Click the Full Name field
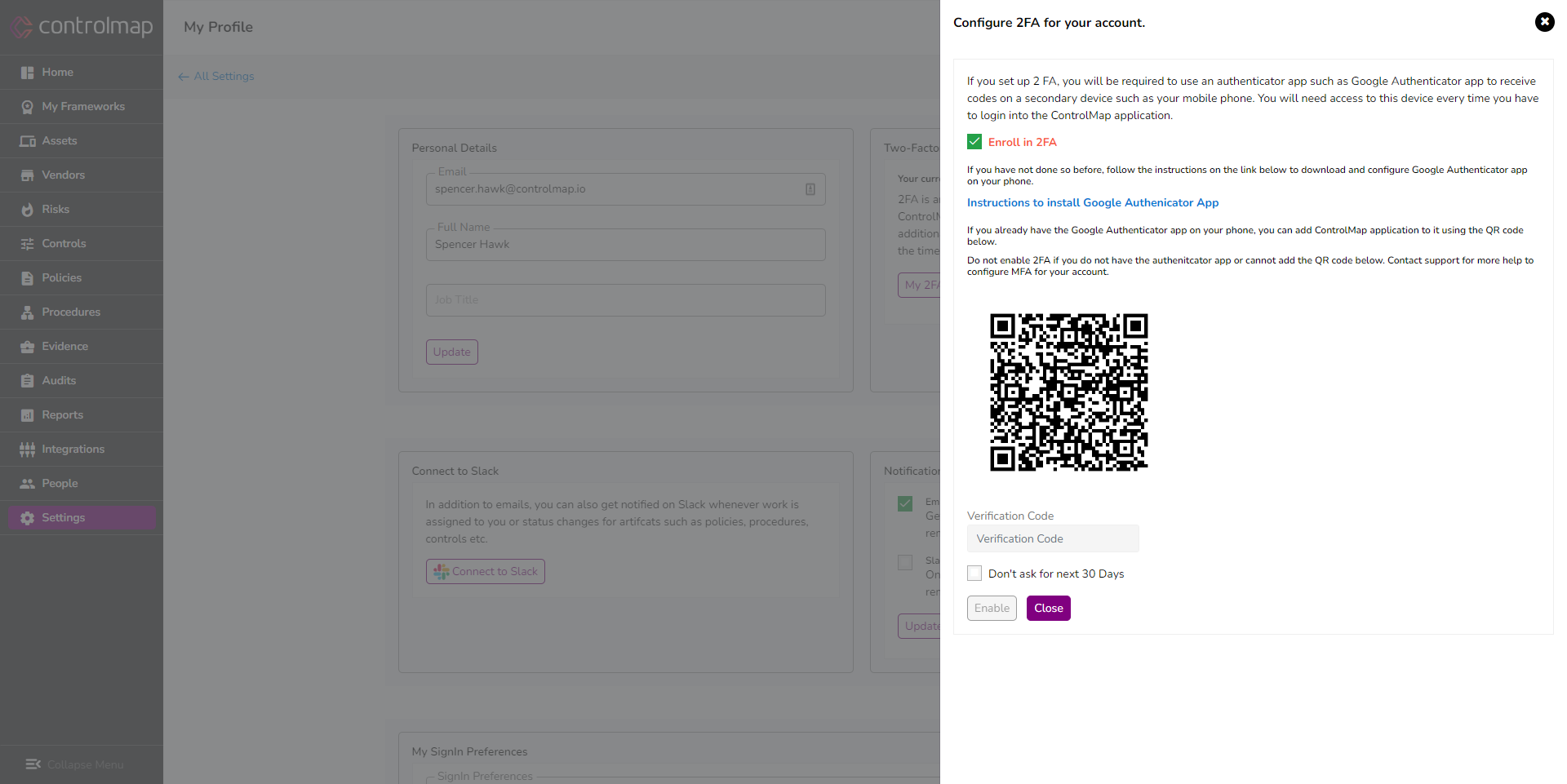 (x=626, y=245)
